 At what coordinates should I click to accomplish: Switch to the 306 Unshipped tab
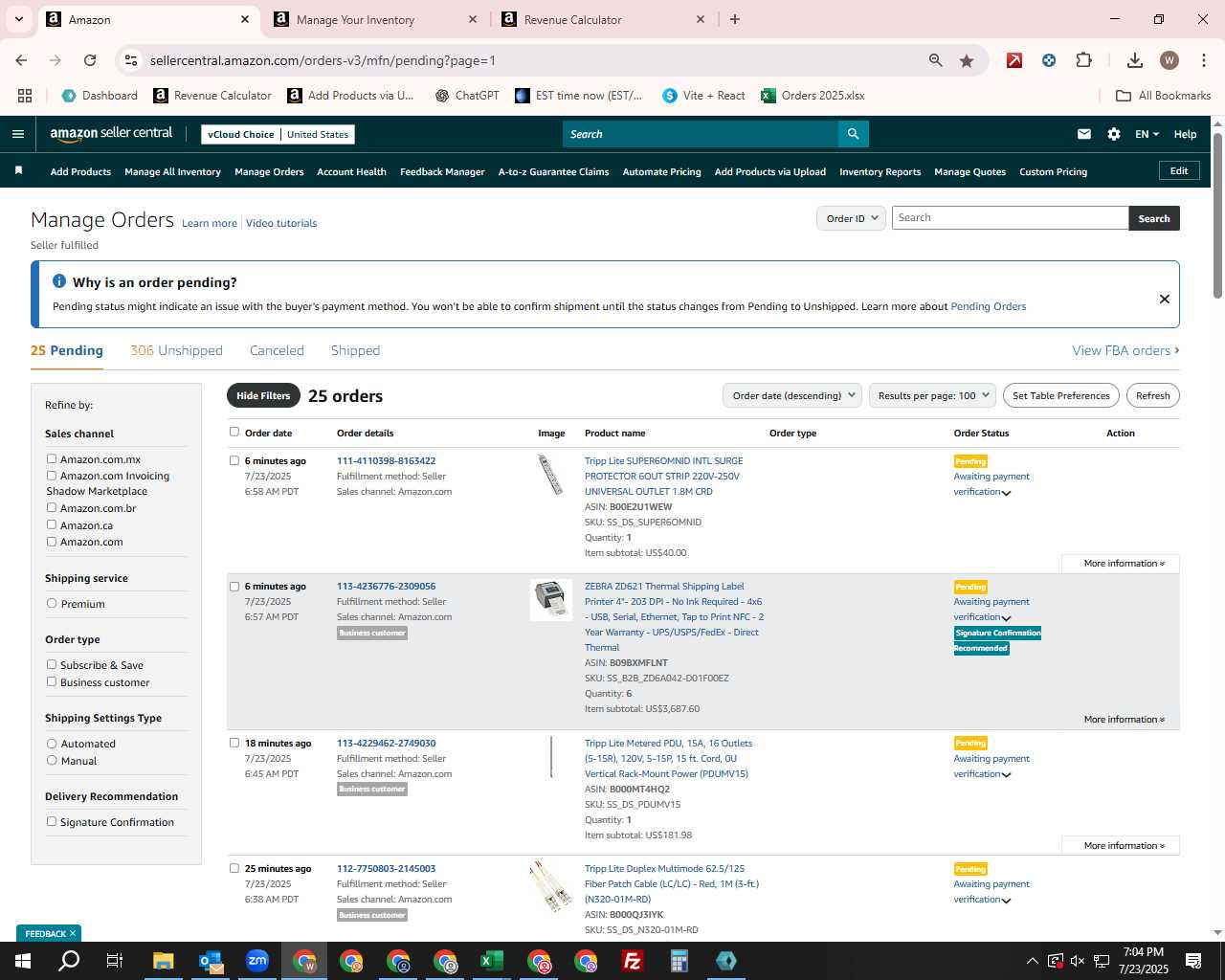point(176,350)
